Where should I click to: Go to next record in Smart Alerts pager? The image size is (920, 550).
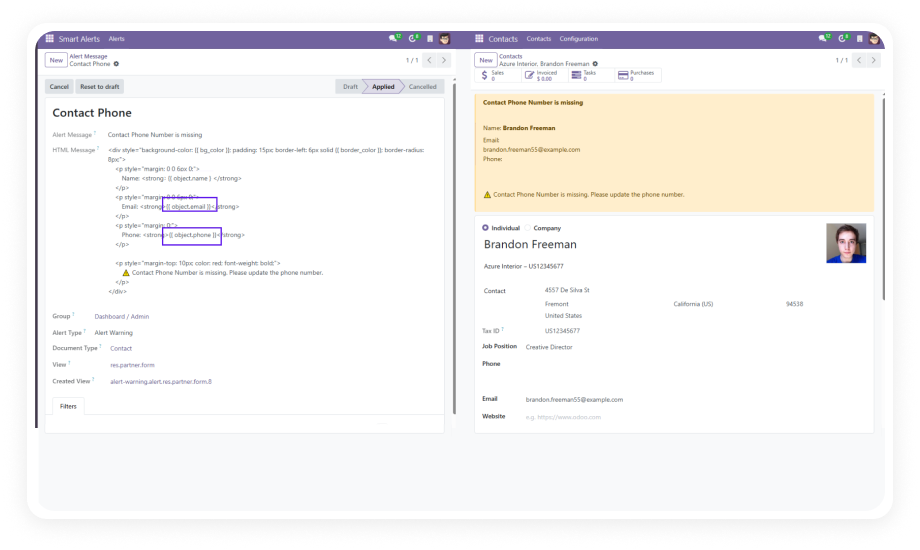tap(444, 60)
